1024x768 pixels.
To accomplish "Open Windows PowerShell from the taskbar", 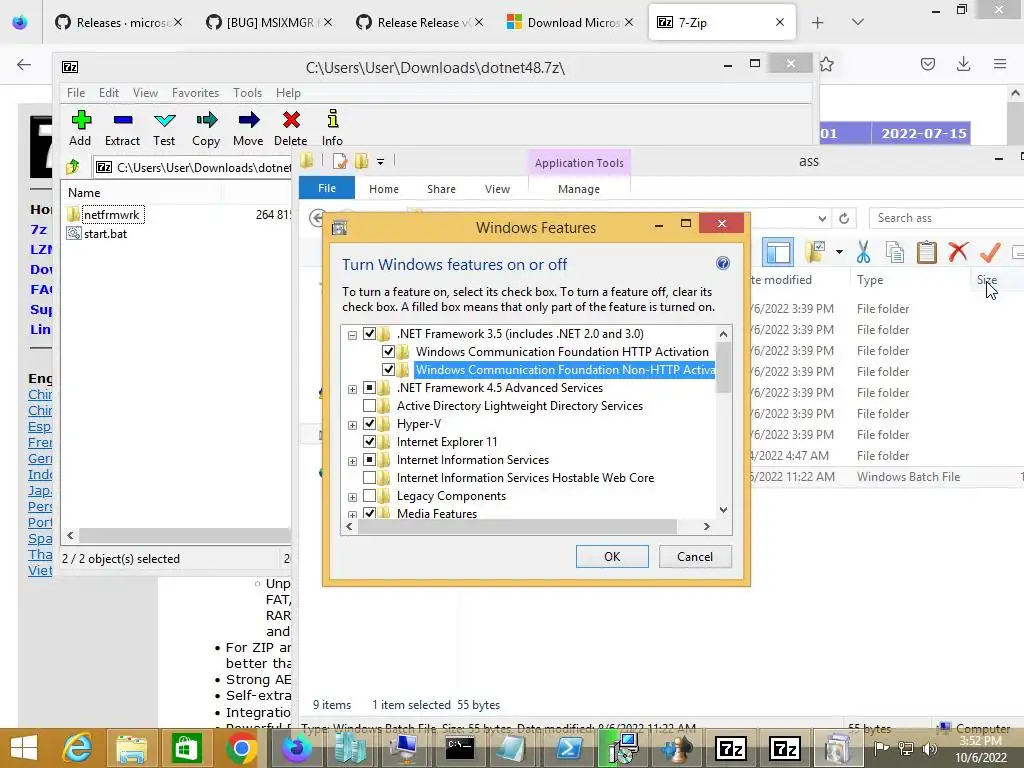I will coord(569,748).
